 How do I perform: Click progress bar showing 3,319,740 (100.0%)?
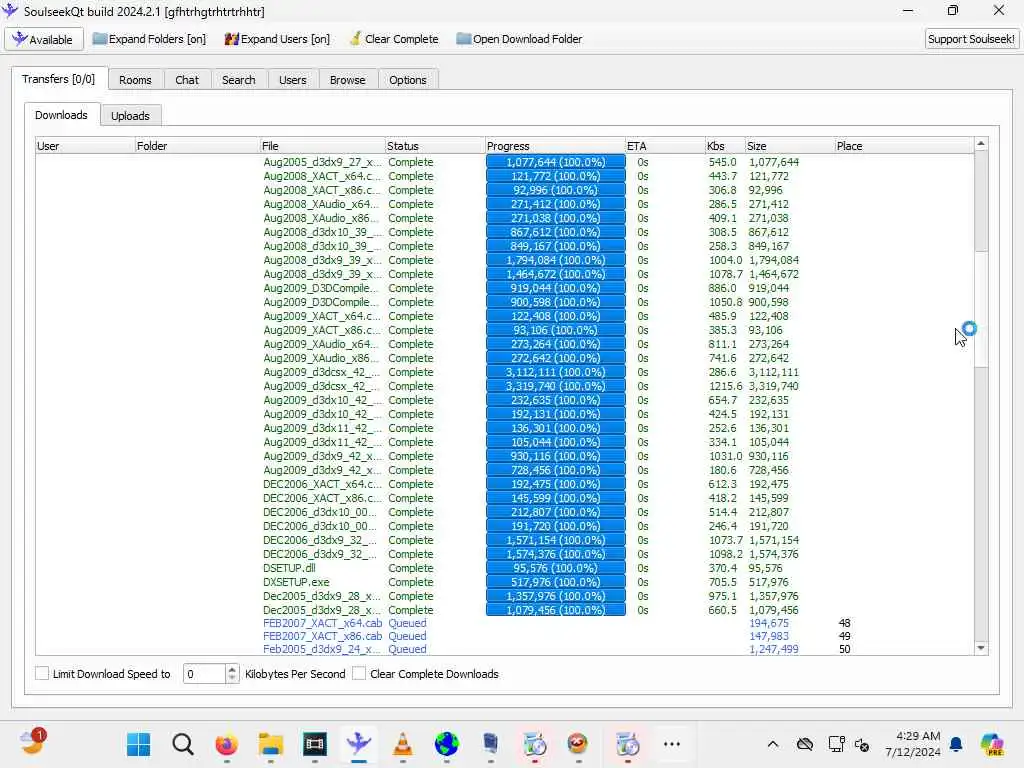[x=555, y=386]
